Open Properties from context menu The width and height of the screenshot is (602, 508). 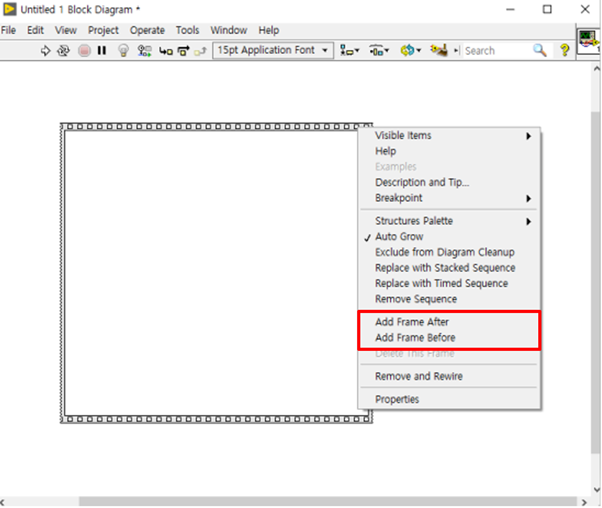point(449,399)
